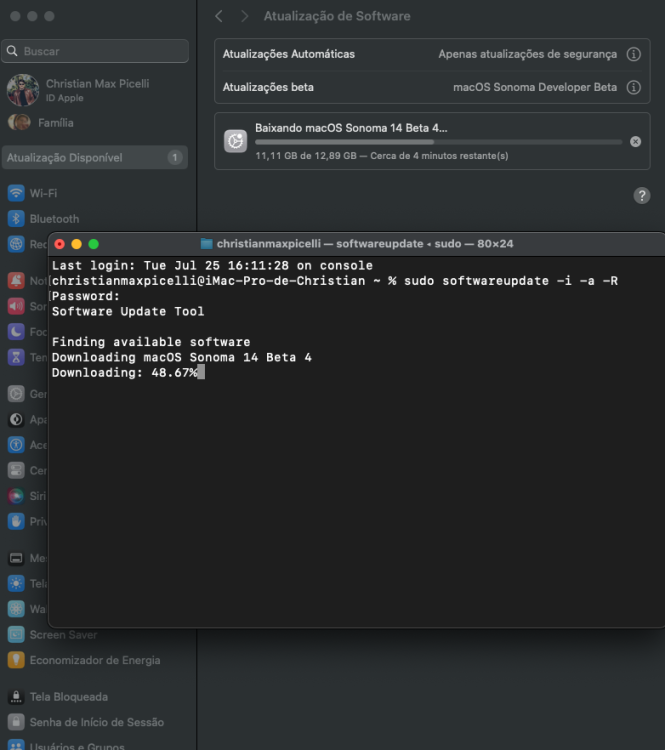This screenshot has width=665, height=750.
Task: Go back with the left chevron
Action: (219, 16)
